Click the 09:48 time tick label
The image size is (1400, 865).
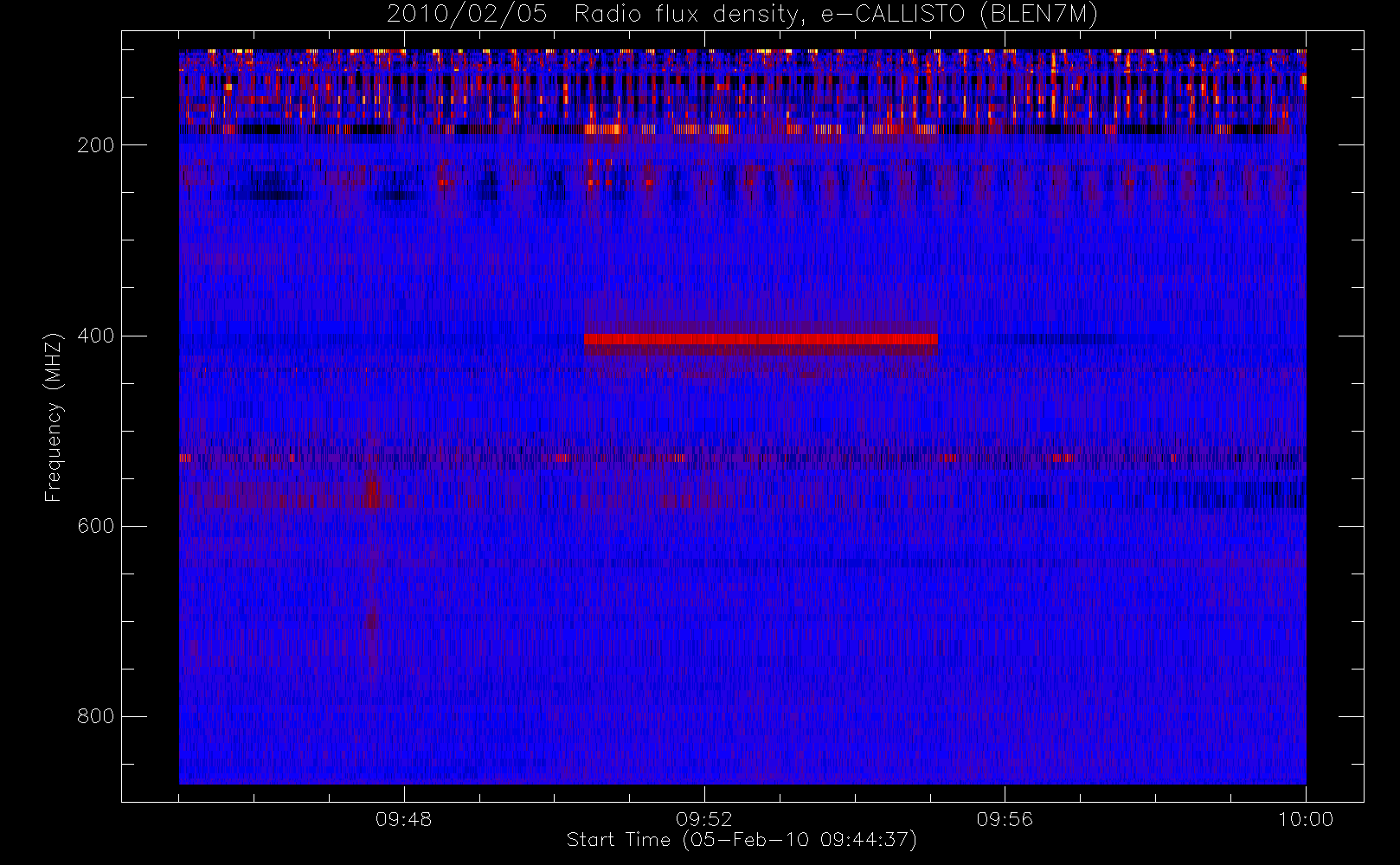[404, 819]
